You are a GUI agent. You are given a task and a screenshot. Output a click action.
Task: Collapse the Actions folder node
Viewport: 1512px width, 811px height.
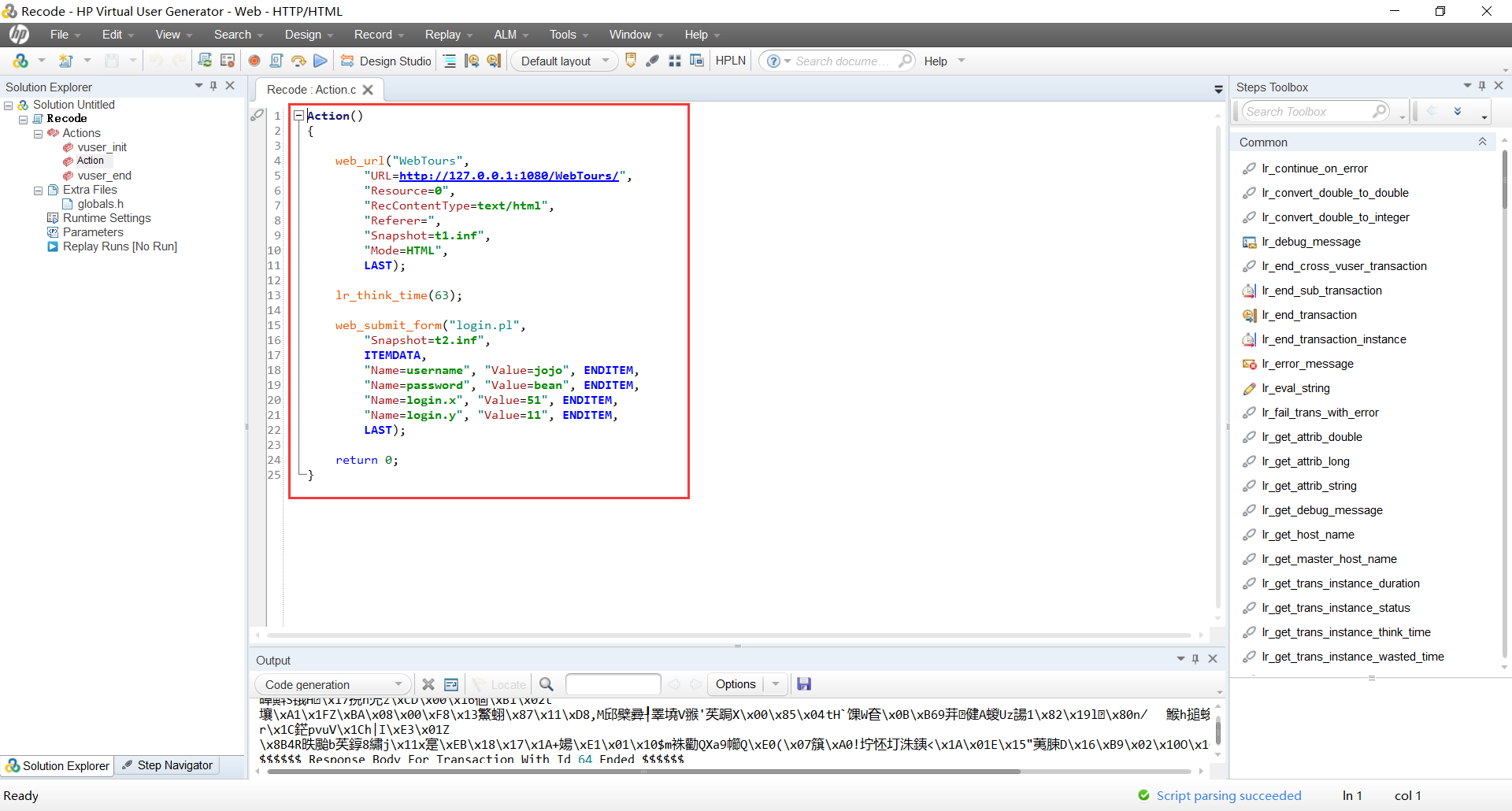tap(38, 133)
